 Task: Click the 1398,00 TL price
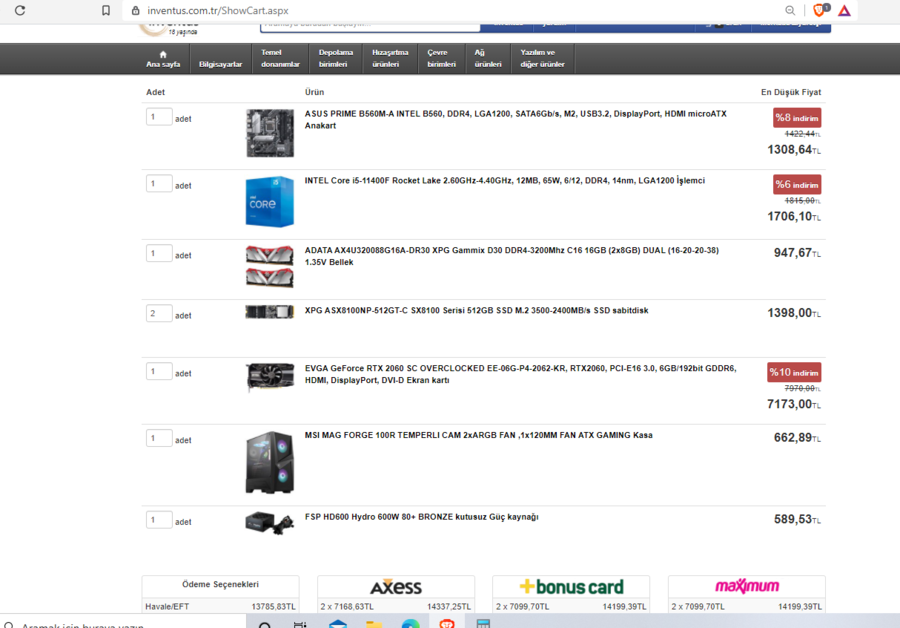pyautogui.click(x=794, y=313)
